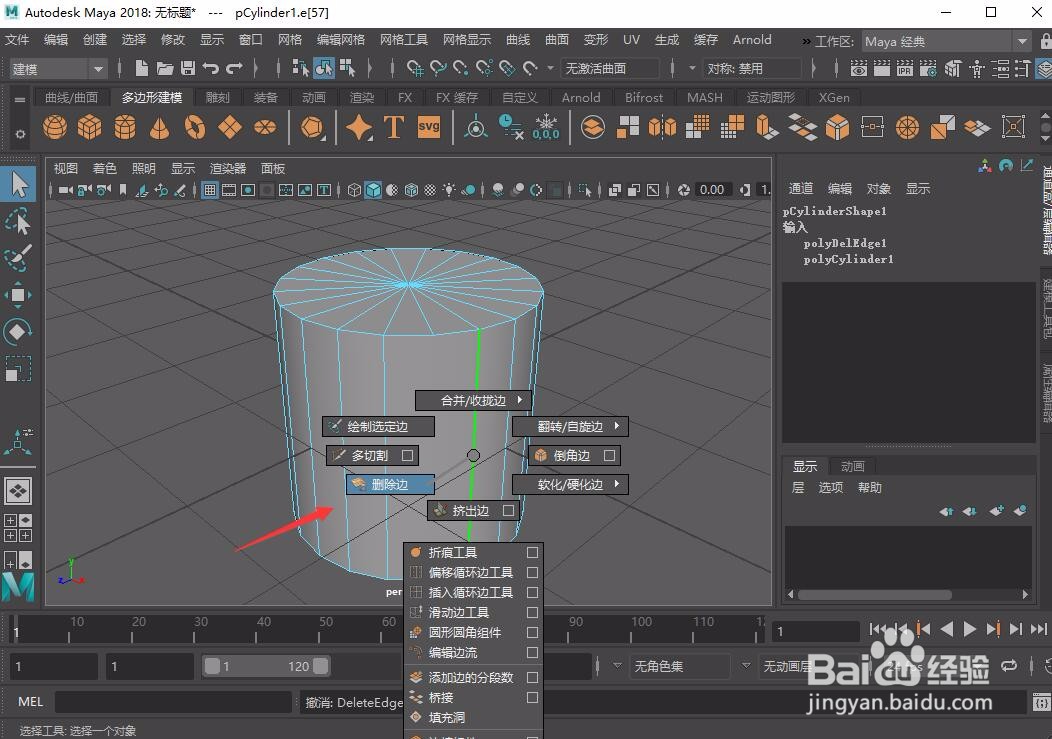
Task: Select the single-pane layout icon
Action: 18,491
